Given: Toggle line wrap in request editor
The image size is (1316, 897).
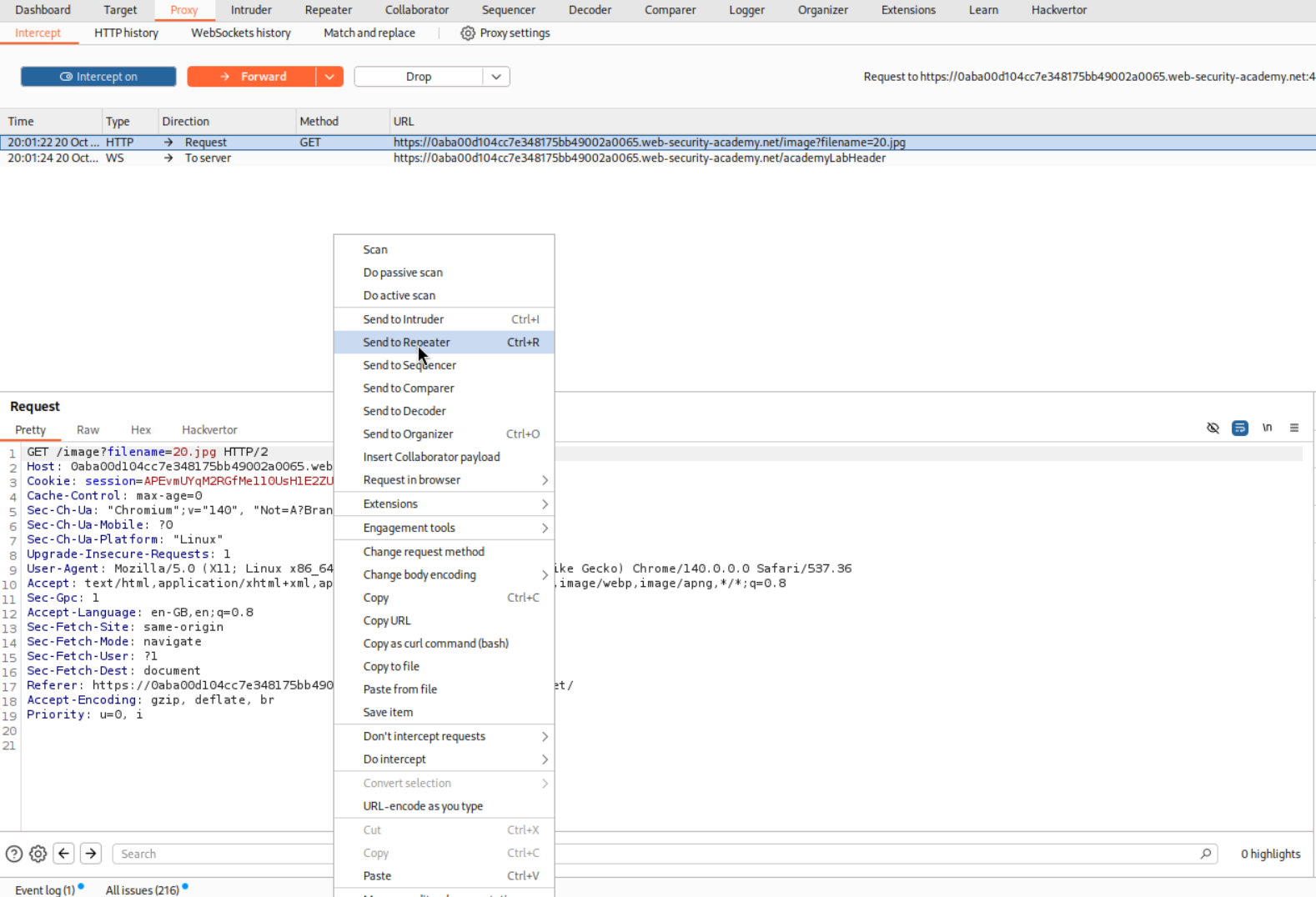Looking at the screenshot, I should tap(1240, 428).
